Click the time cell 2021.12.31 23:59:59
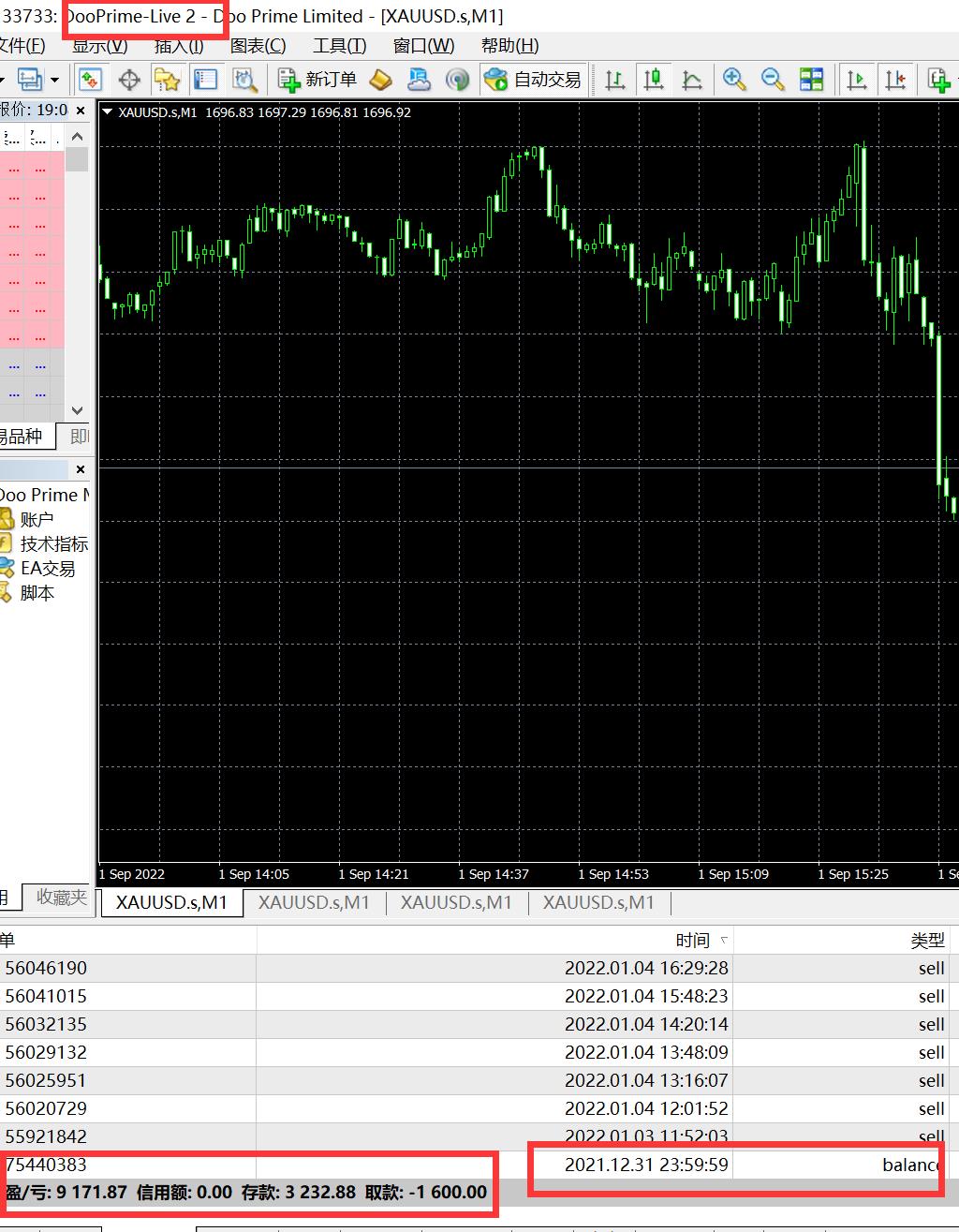 point(646,1165)
